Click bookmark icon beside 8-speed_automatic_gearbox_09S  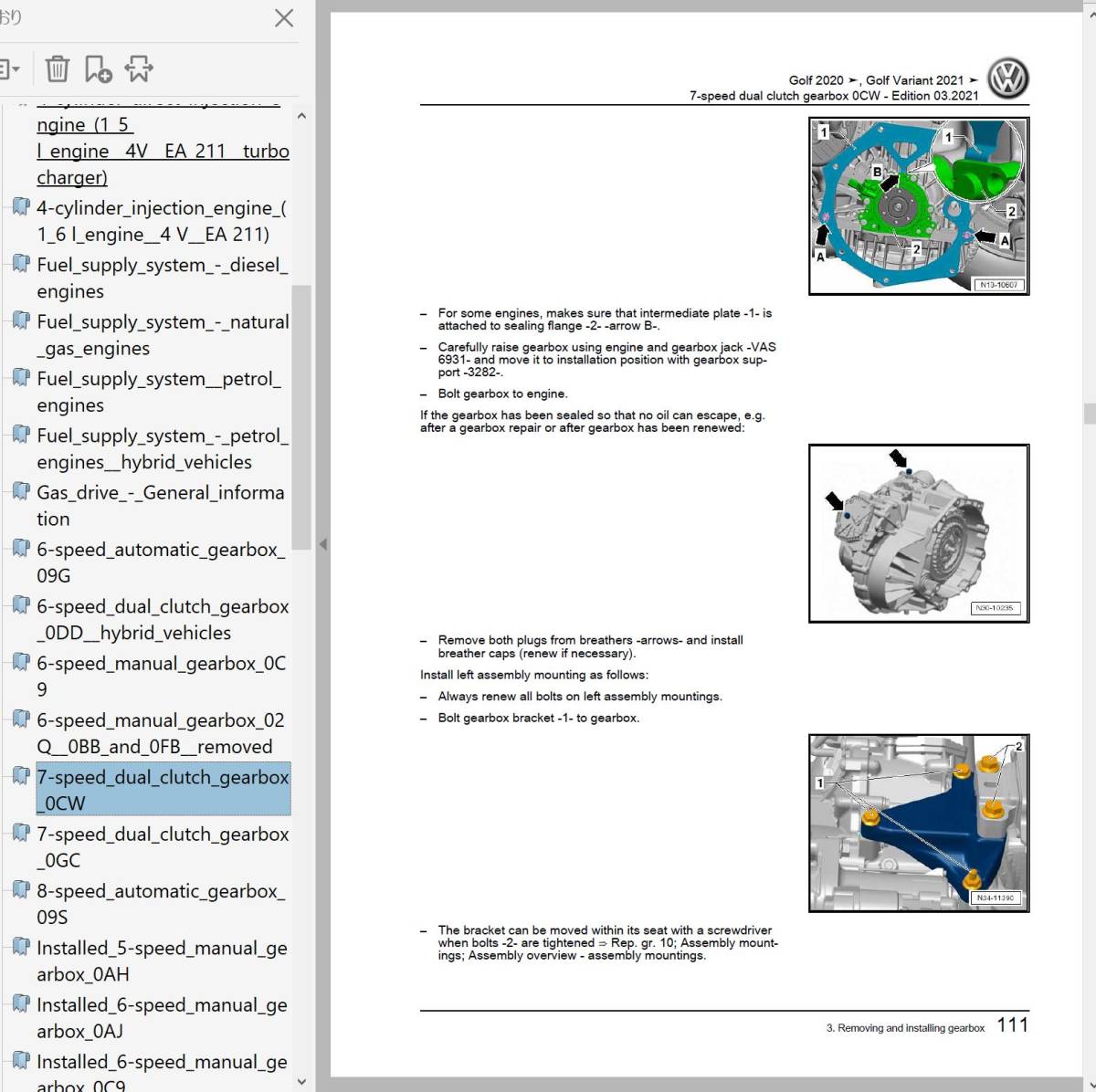[20, 890]
